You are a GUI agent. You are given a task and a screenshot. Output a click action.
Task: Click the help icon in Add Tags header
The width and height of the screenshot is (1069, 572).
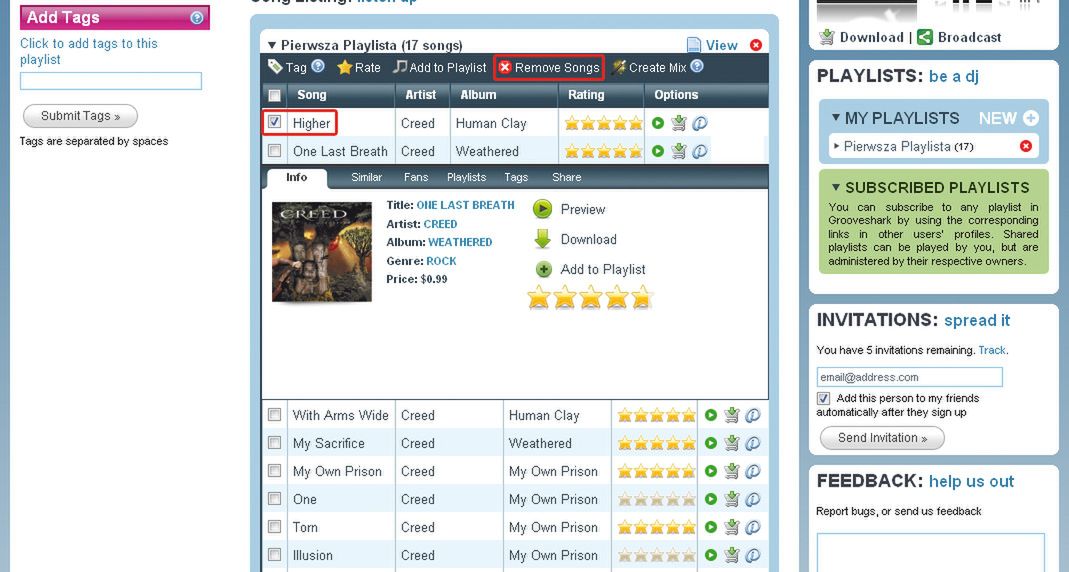point(197,18)
